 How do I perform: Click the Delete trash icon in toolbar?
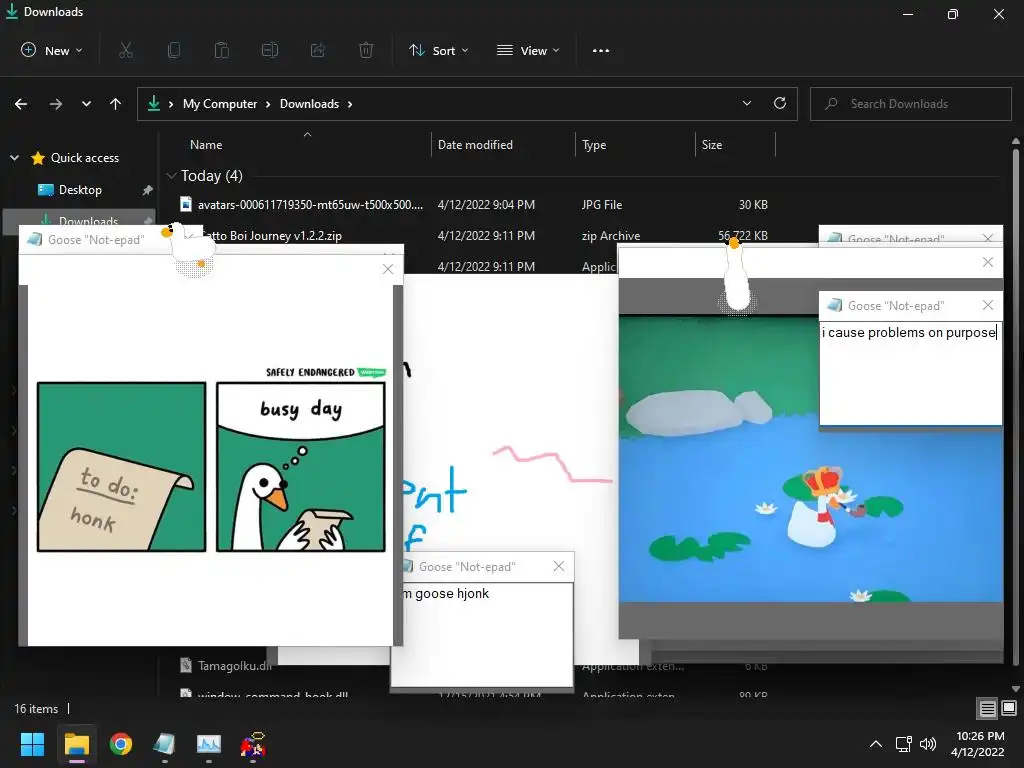[x=366, y=50]
